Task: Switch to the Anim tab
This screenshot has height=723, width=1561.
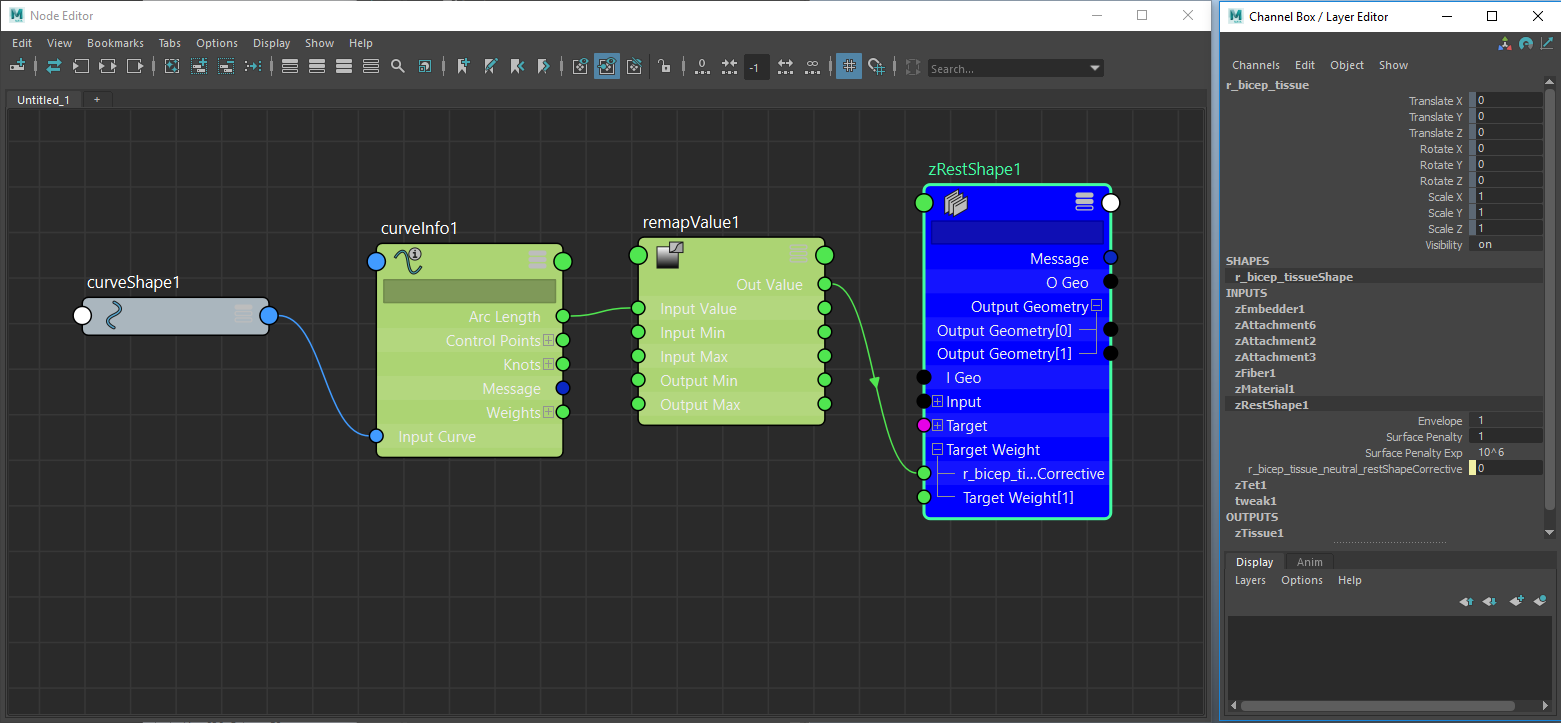Action: 1309,562
